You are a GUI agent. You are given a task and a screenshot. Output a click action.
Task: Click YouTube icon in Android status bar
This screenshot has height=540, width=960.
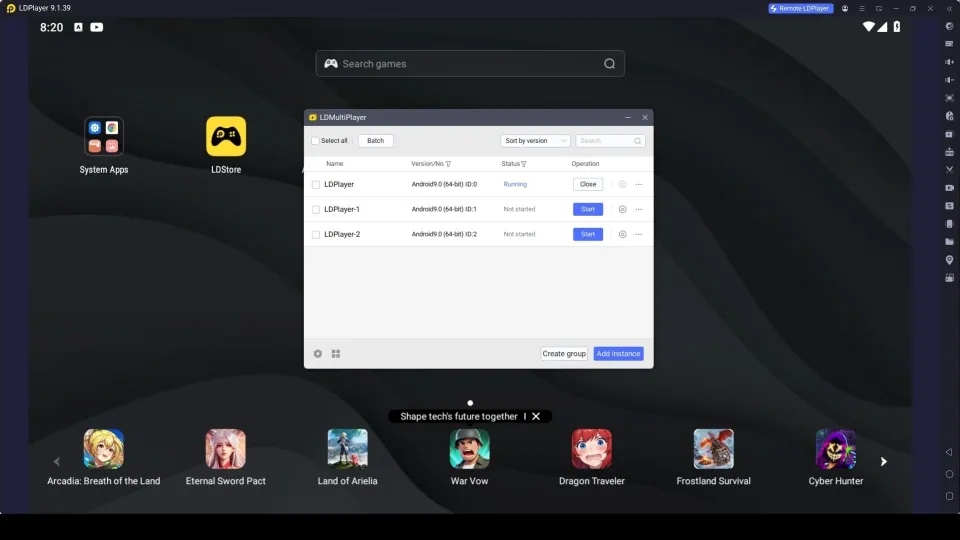pyautogui.click(x=97, y=27)
